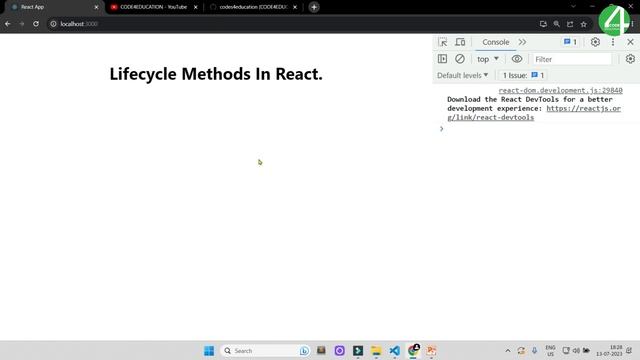
Task: Show more DevTools tabs via double chevron
Action: click(x=522, y=42)
